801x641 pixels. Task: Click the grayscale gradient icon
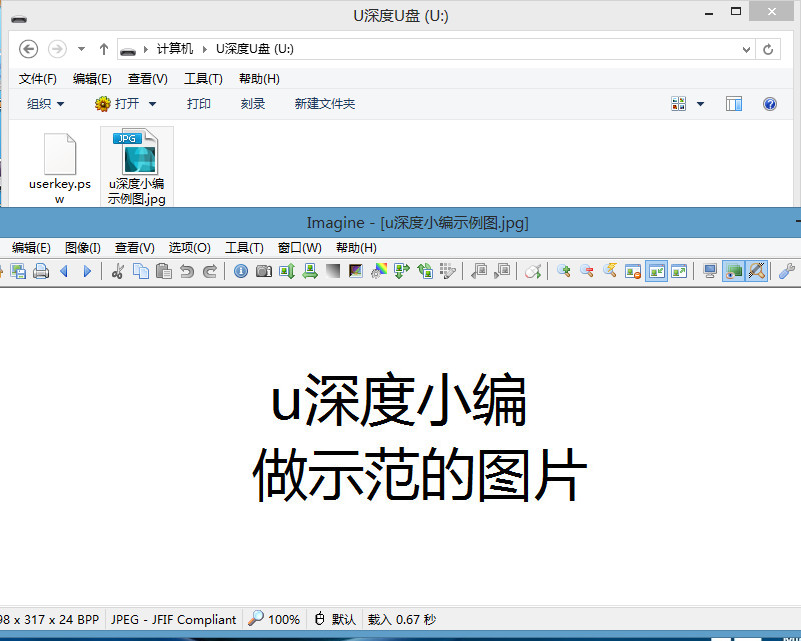pyautogui.click(x=333, y=271)
